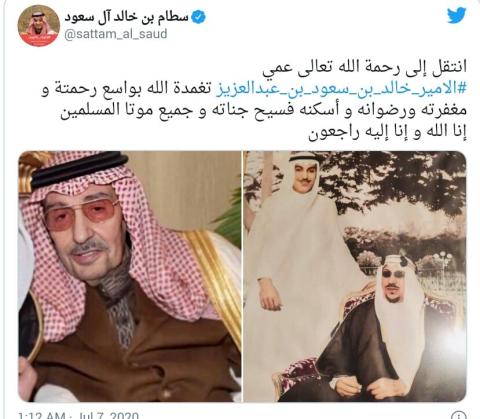Click the tree in the vintage photo background
480x419 pixels.
click(393, 180)
